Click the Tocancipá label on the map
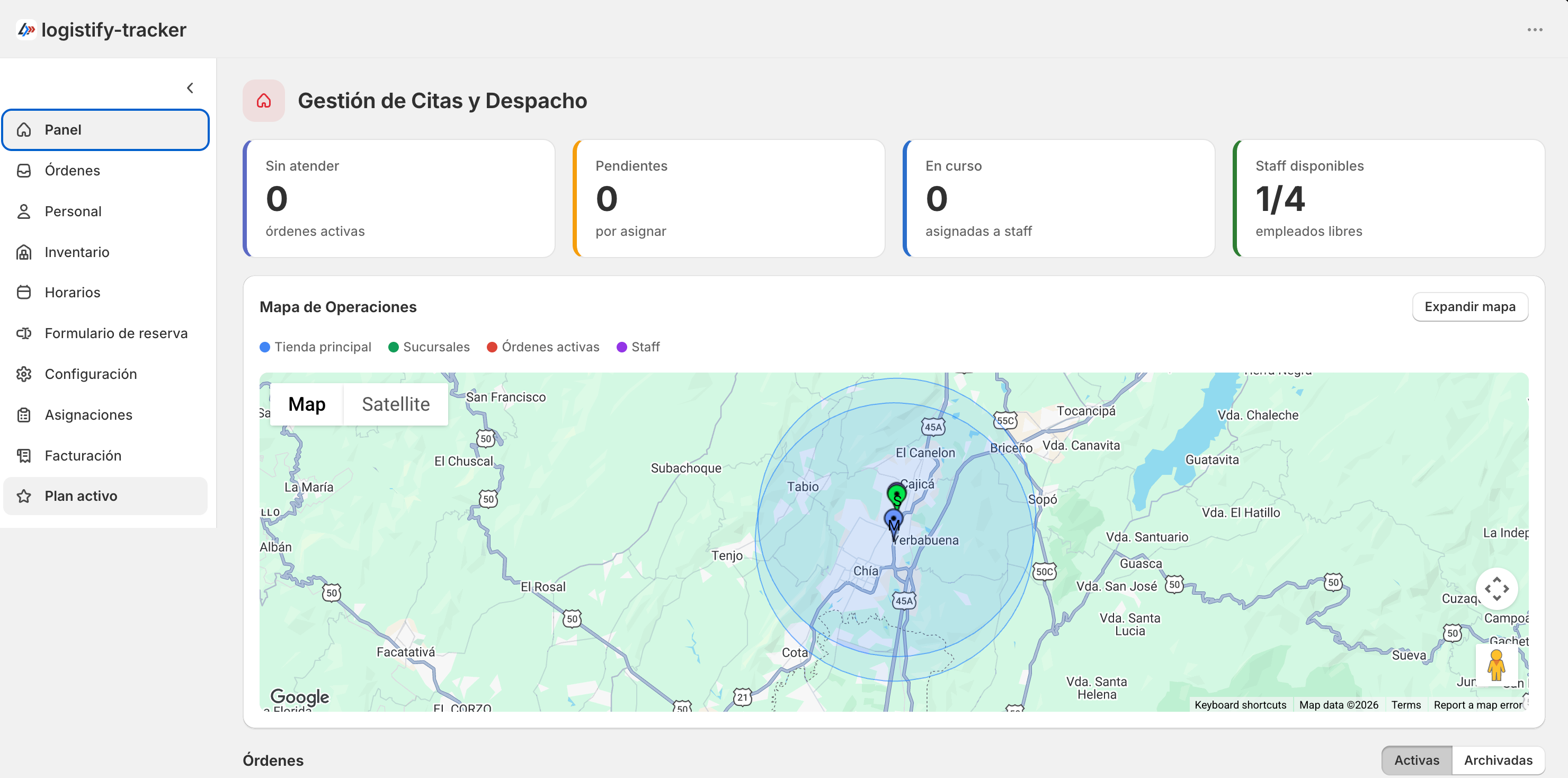The height and width of the screenshot is (778, 1568). click(x=1086, y=411)
